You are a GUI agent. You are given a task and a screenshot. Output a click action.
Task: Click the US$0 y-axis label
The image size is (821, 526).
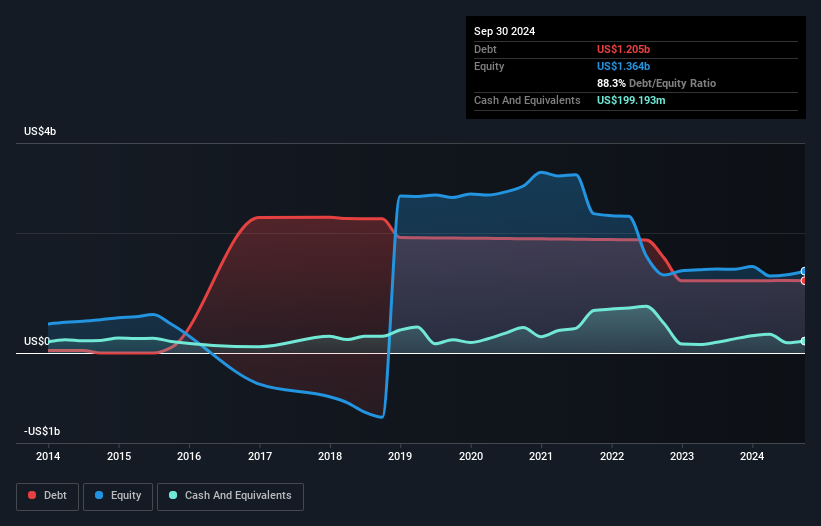[x=37, y=341]
